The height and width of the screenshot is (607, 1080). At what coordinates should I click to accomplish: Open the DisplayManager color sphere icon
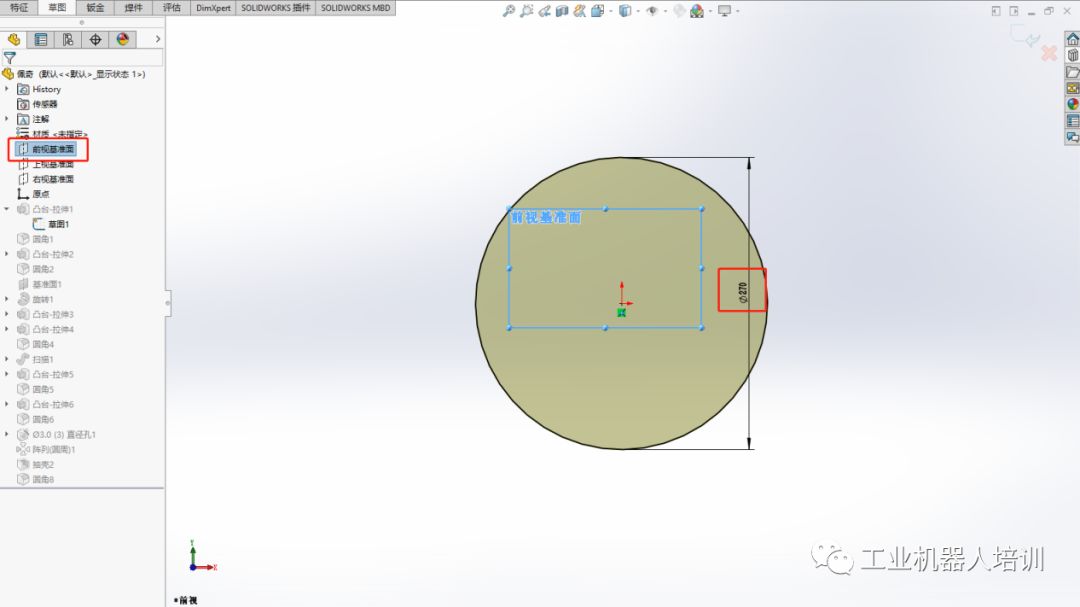coord(122,40)
